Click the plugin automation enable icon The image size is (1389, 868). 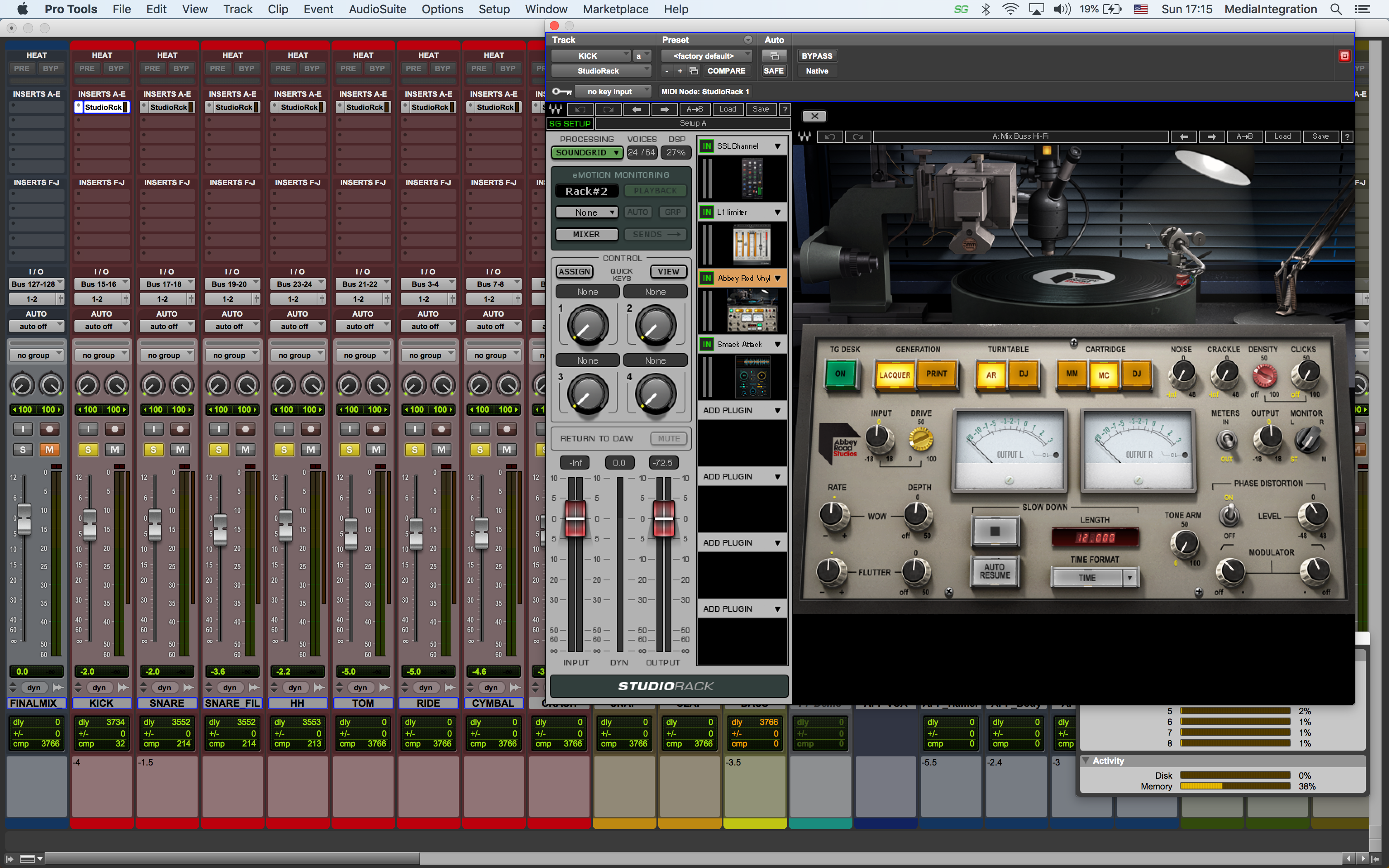[x=774, y=56]
